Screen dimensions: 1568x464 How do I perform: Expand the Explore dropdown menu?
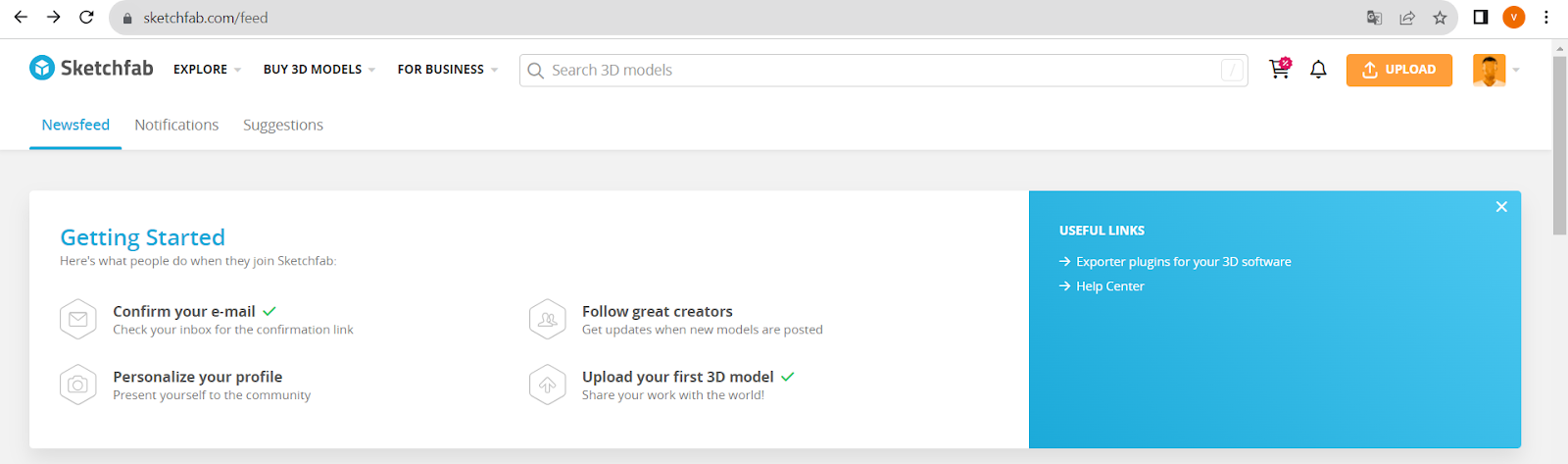click(207, 70)
